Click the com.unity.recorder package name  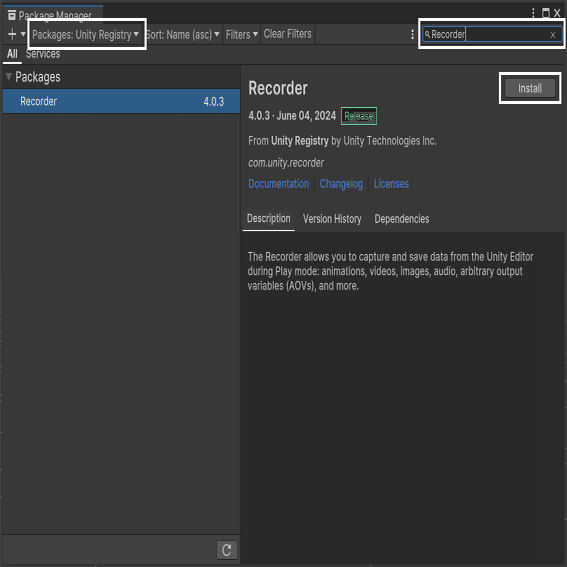(286, 163)
